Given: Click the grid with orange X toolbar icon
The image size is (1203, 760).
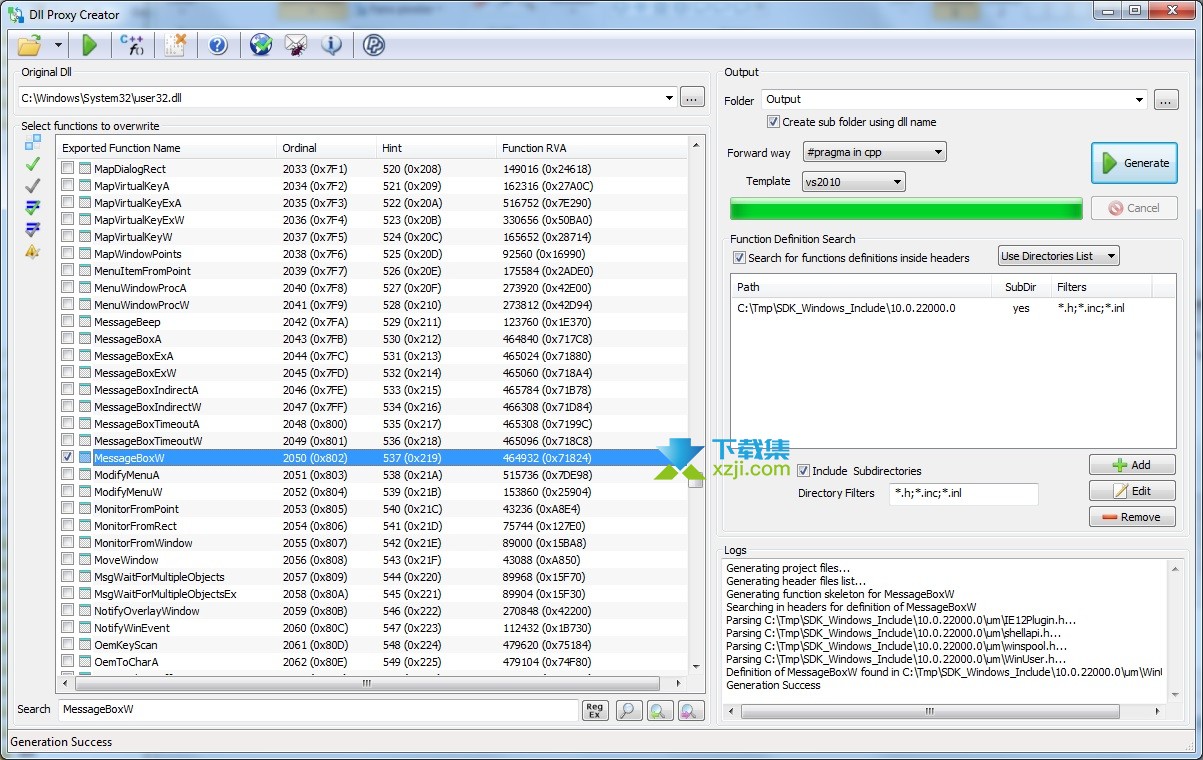Looking at the screenshot, I should (x=176, y=45).
